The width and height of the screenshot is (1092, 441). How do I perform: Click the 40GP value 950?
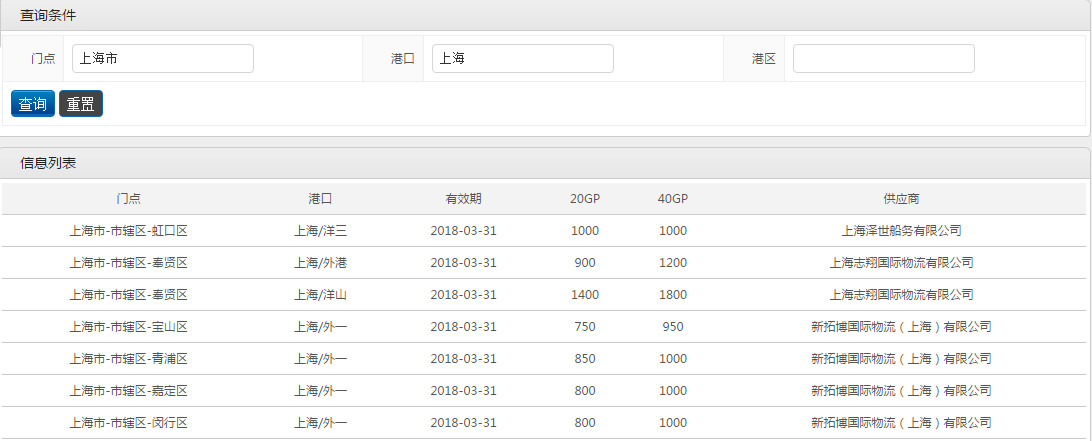click(x=673, y=327)
